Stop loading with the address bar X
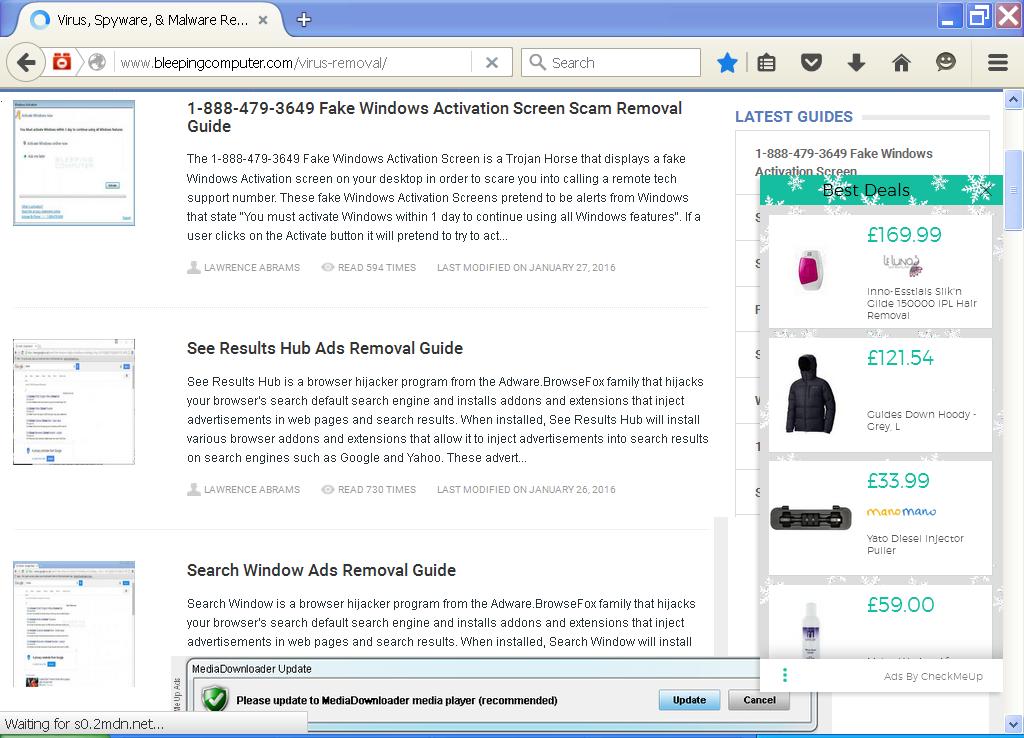This screenshot has height=738, width=1024. (492, 63)
